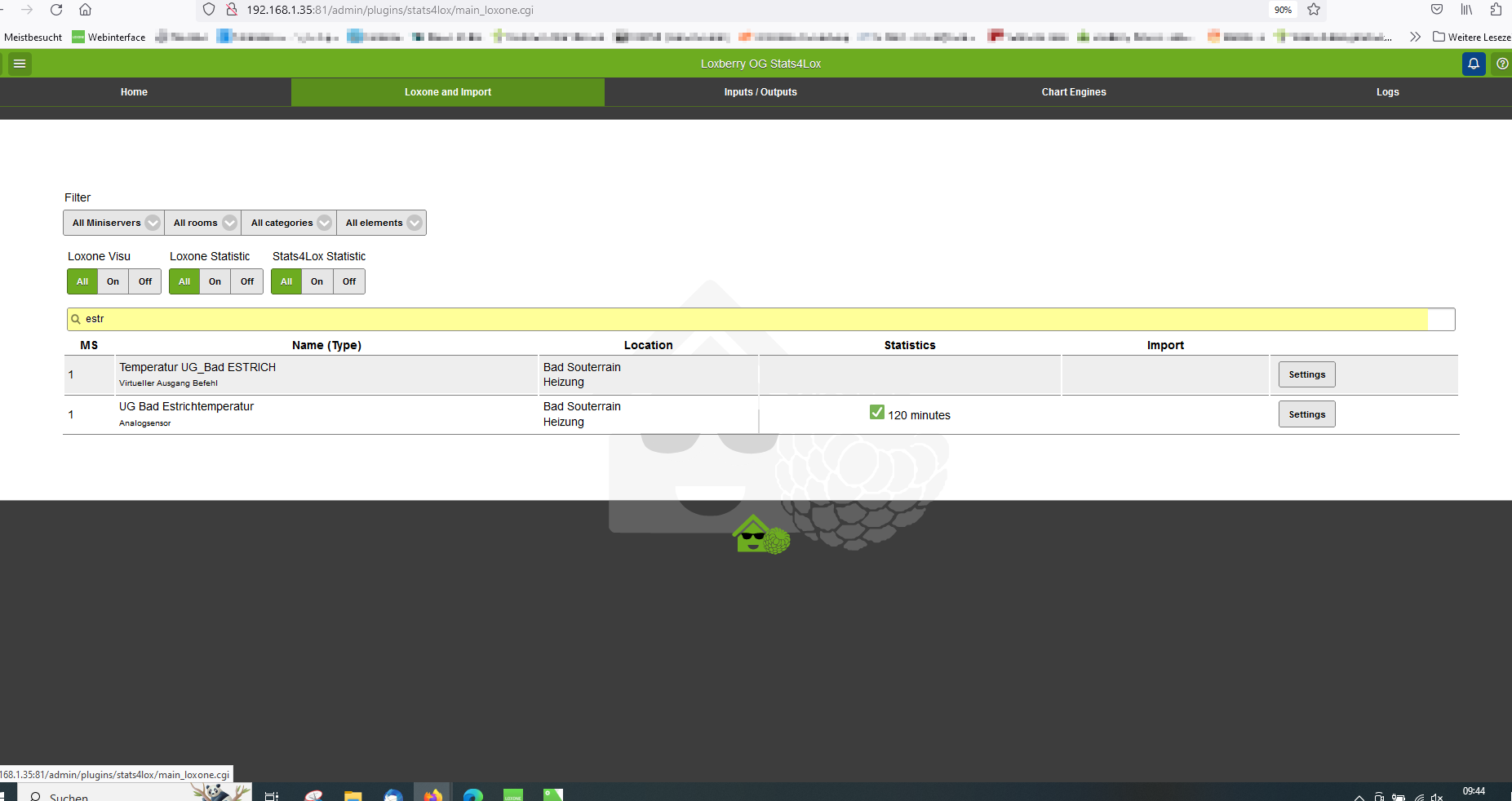This screenshot has height=801, width=1512.
Task: Open the Loxberry hamburger menu
Action: pos(20,64)
